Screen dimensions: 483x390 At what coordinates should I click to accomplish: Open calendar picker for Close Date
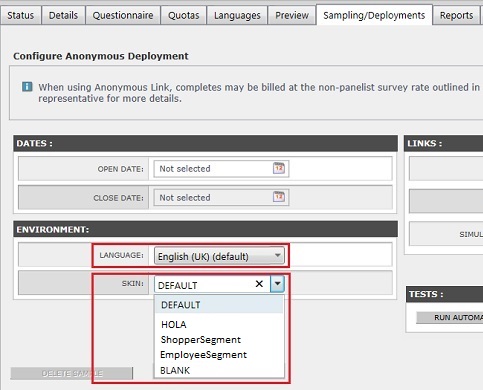tap(279, 197)
